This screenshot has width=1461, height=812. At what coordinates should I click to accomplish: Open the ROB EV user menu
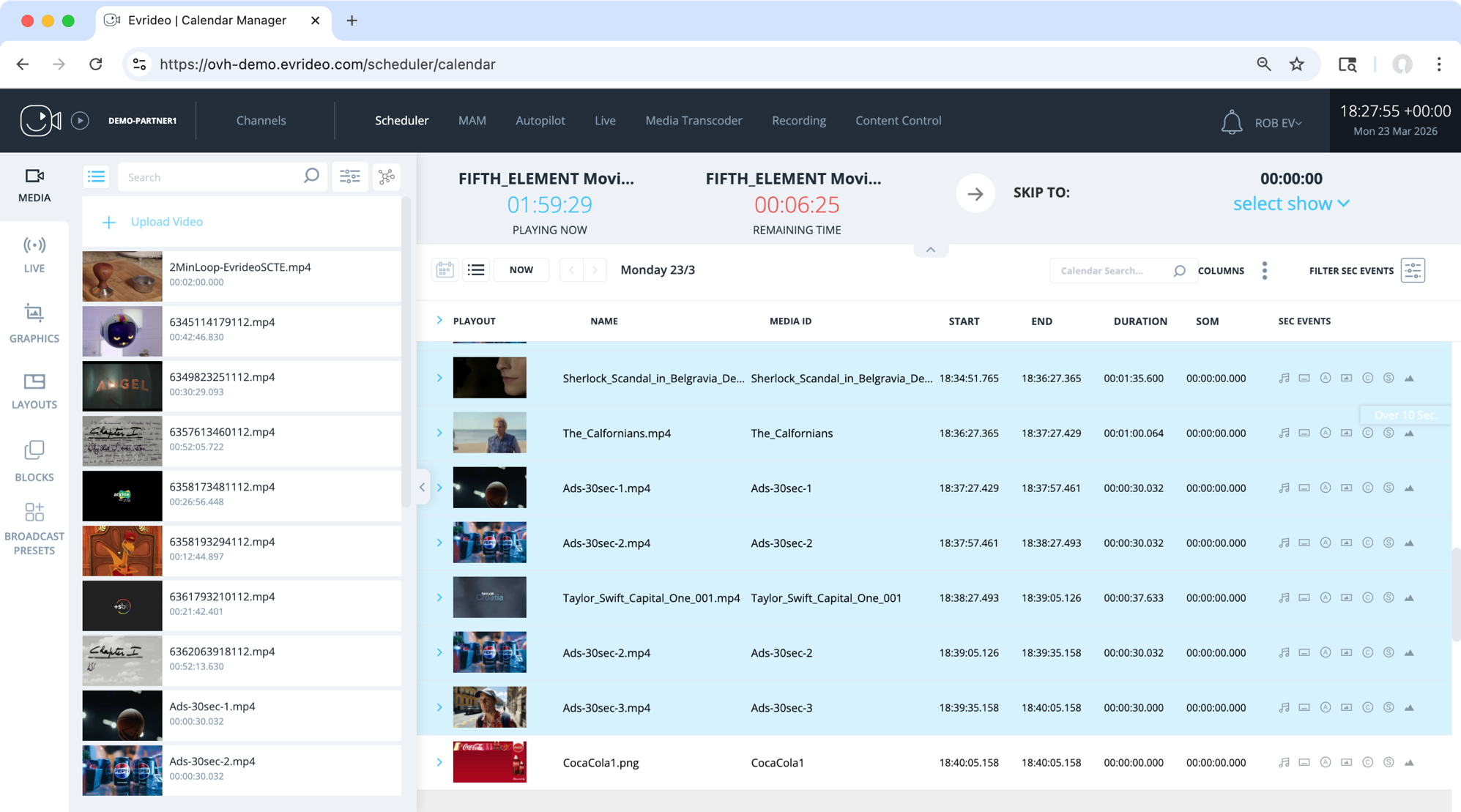(x=1277, y=122)
